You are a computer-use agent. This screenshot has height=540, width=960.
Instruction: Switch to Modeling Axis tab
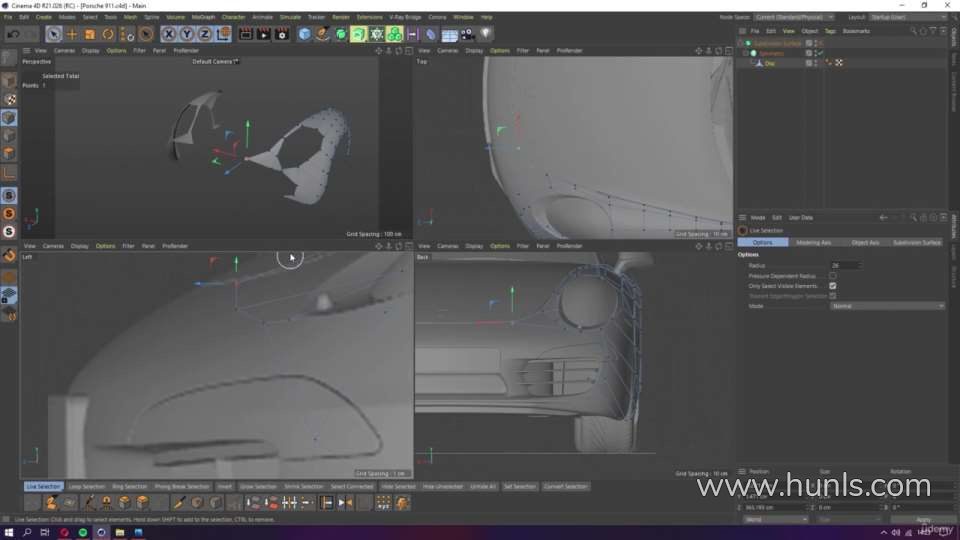click(x=814, y=242)
